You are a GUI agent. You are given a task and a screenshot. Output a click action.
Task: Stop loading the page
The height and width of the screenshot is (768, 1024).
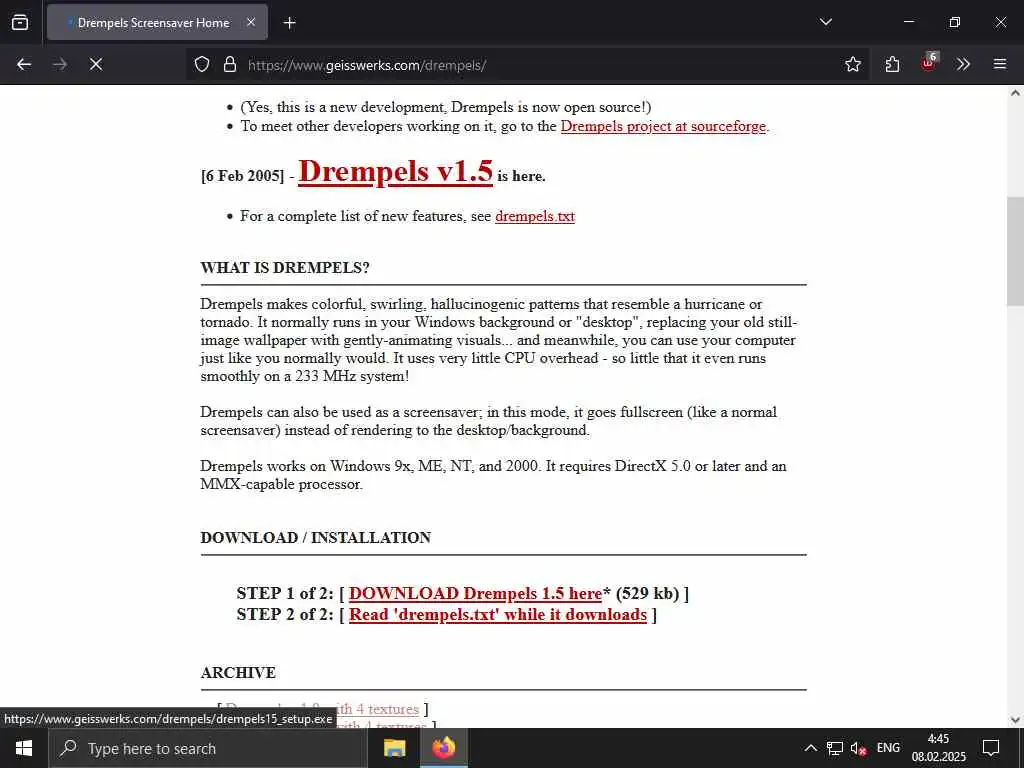click(x=96, y=64)
